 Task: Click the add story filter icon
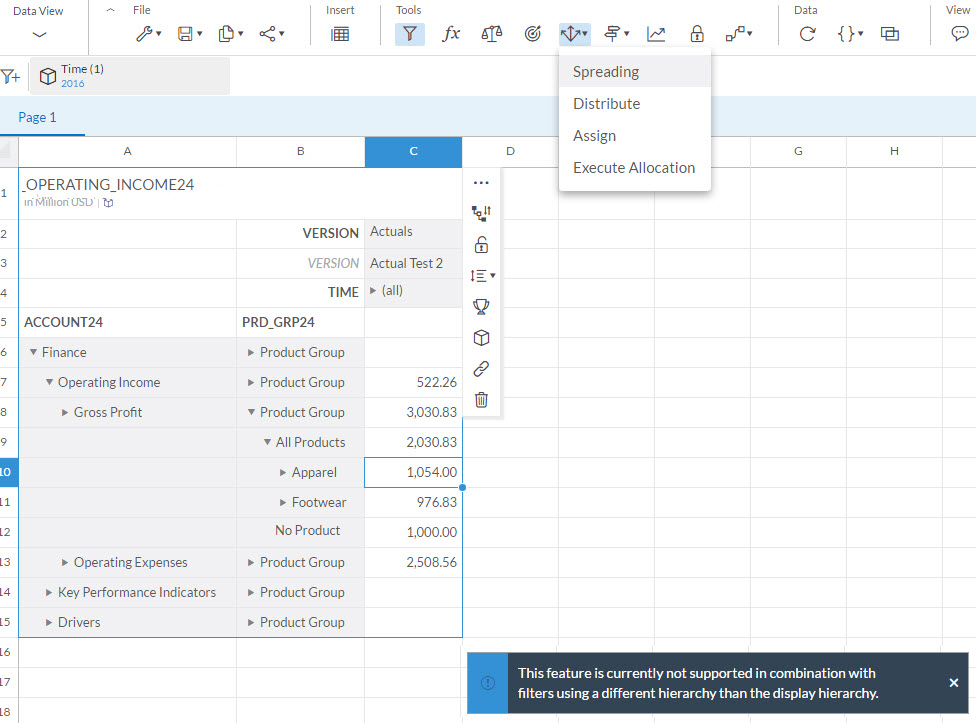[11, 77]
